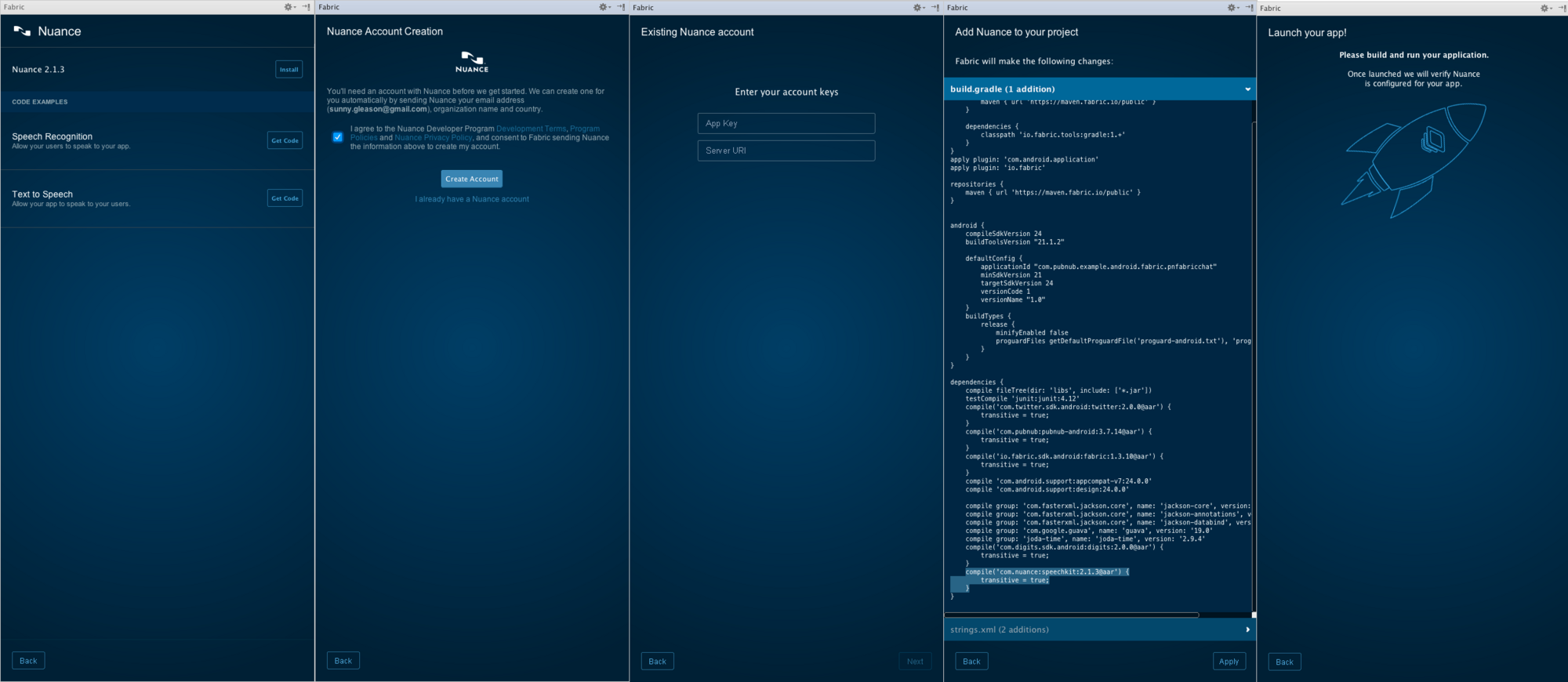1568x682 pixels.
Task: Open gear settings in Existing Nuance account panel
Action: tap(918, 8)
